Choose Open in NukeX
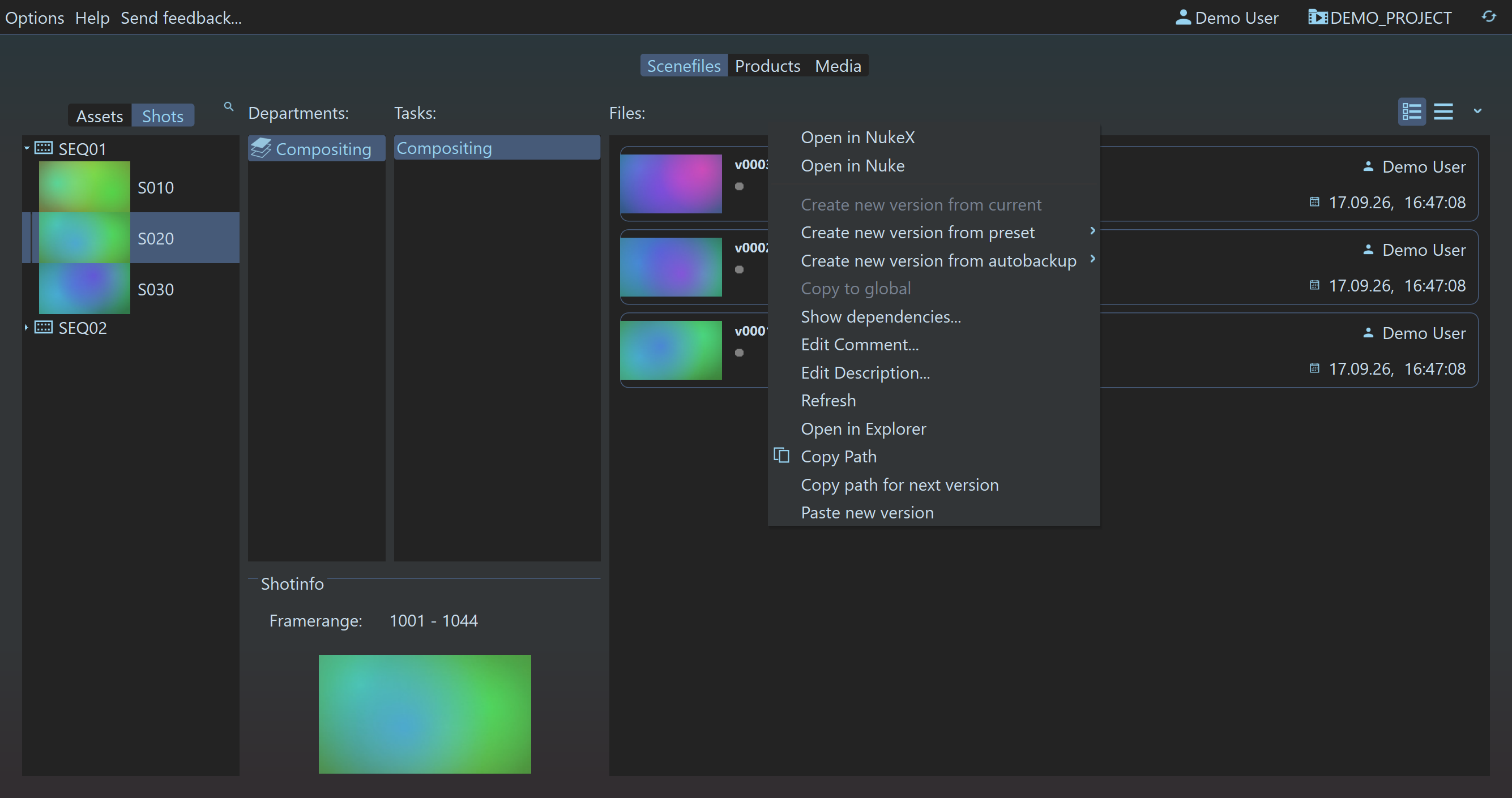1512x798 pixels. [933, 138]
